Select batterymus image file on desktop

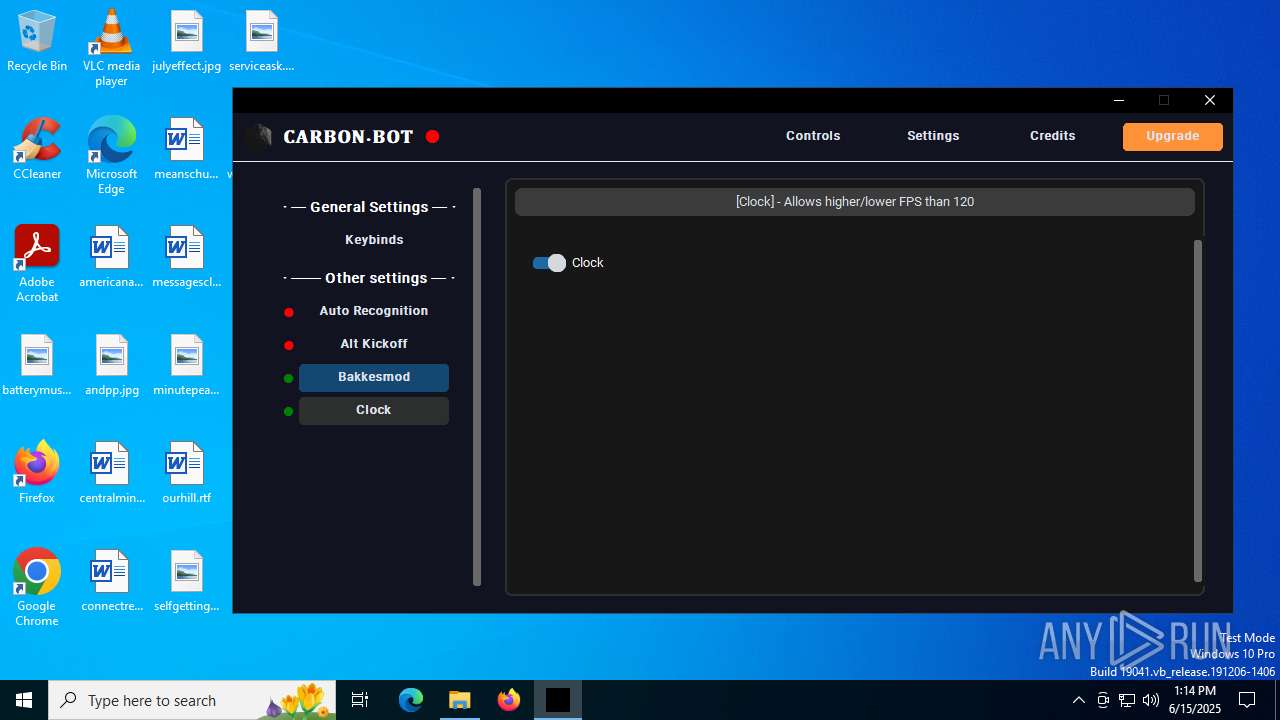[37, 366]
